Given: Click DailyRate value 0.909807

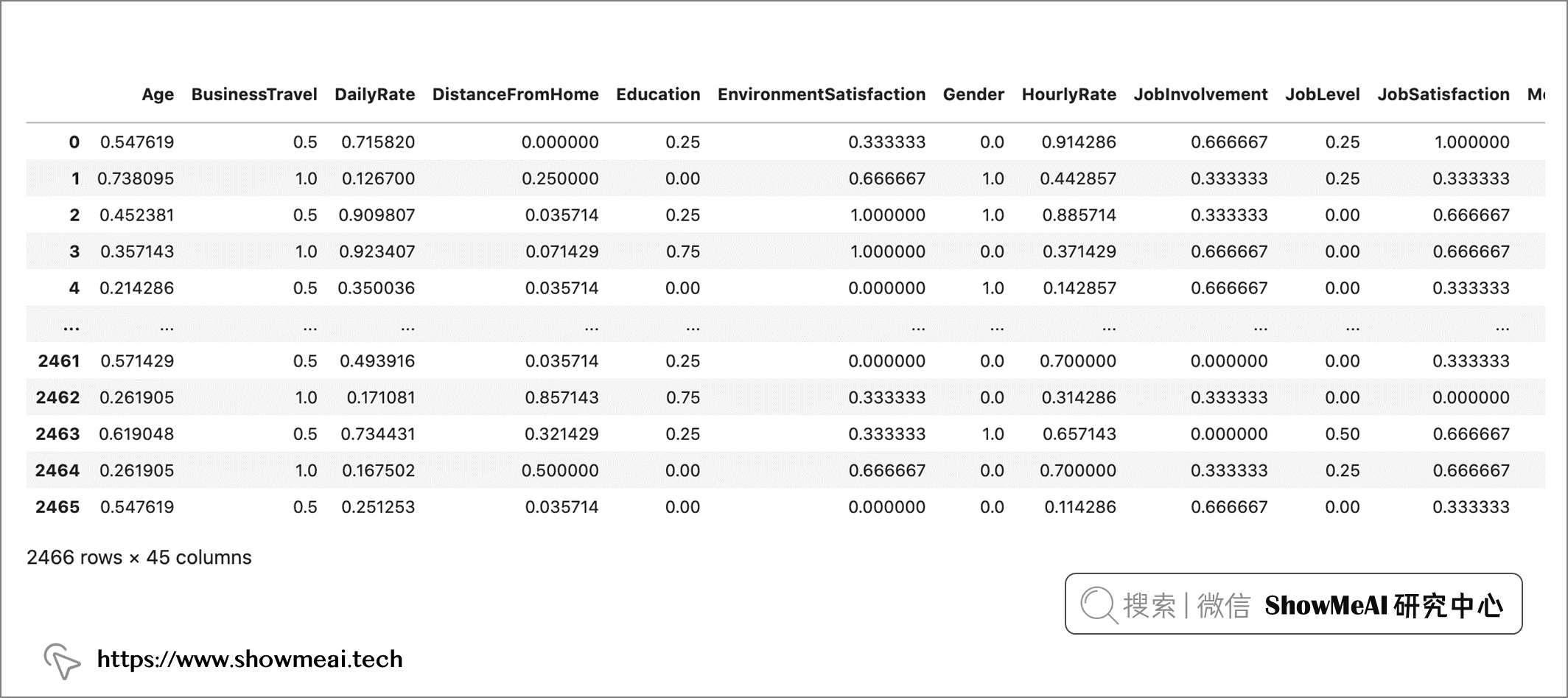Looking at the screenshot, I should click(x=377, y=215).
